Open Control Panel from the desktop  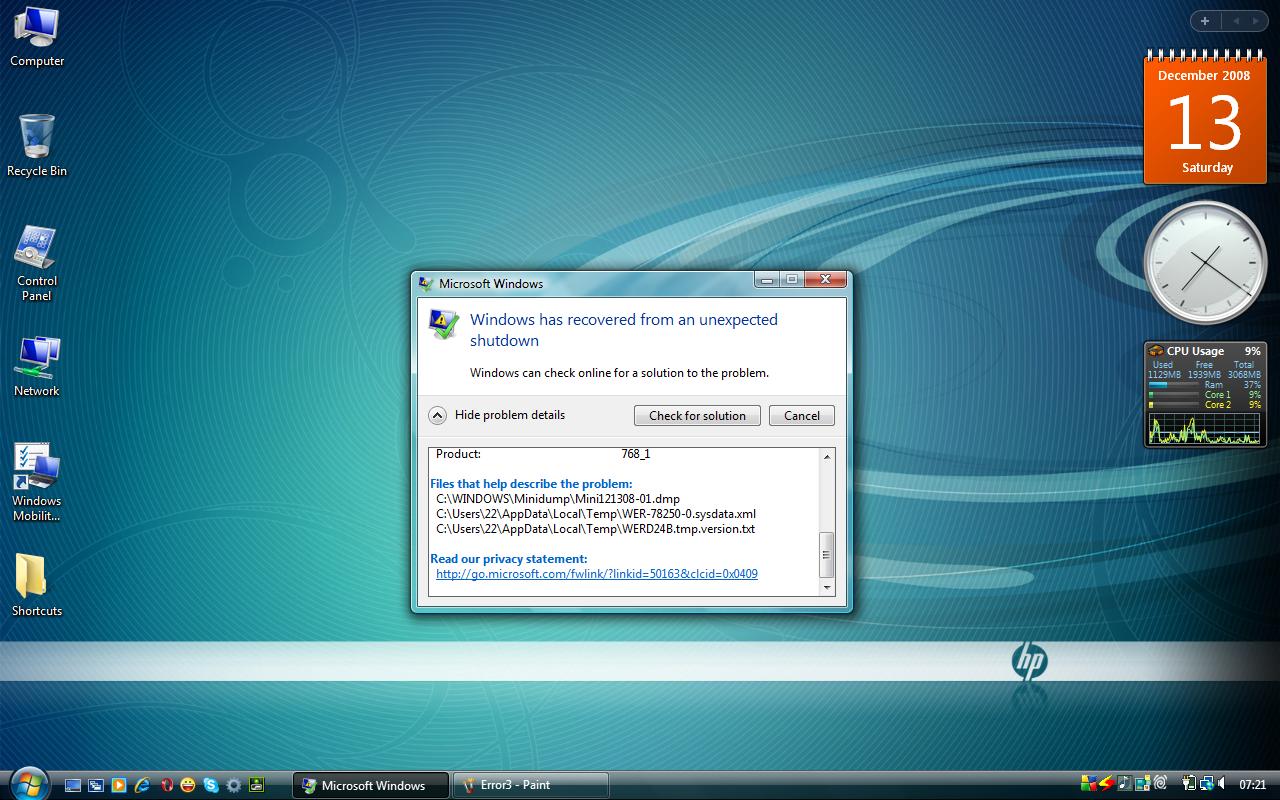[x=37, y=263]
